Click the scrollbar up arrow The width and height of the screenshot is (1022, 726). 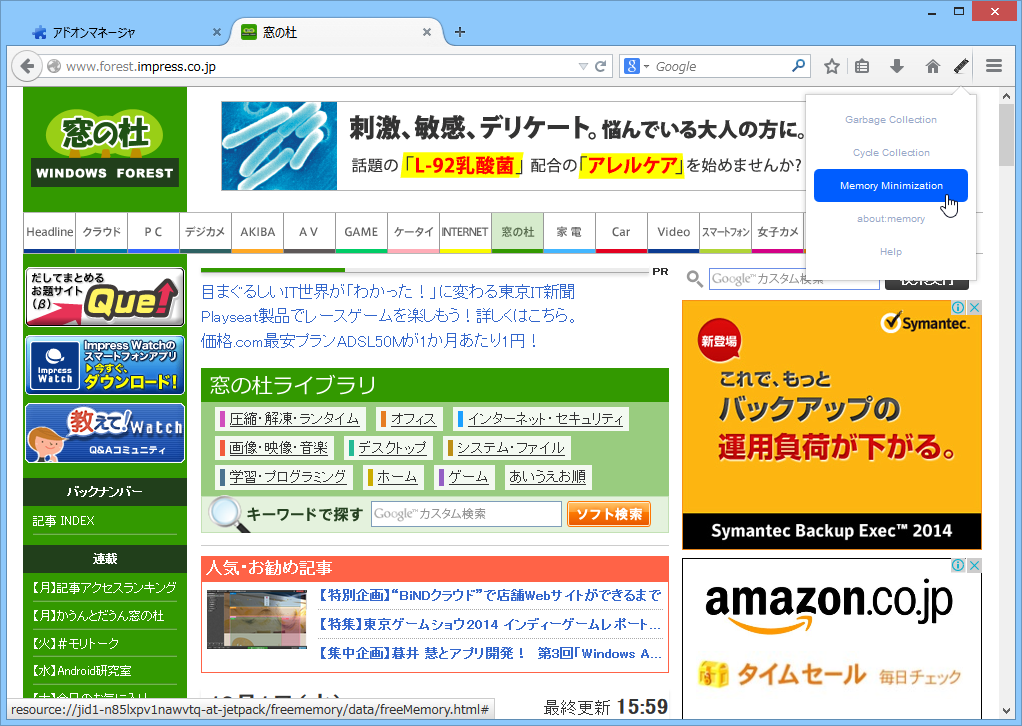click(1008, 94)
